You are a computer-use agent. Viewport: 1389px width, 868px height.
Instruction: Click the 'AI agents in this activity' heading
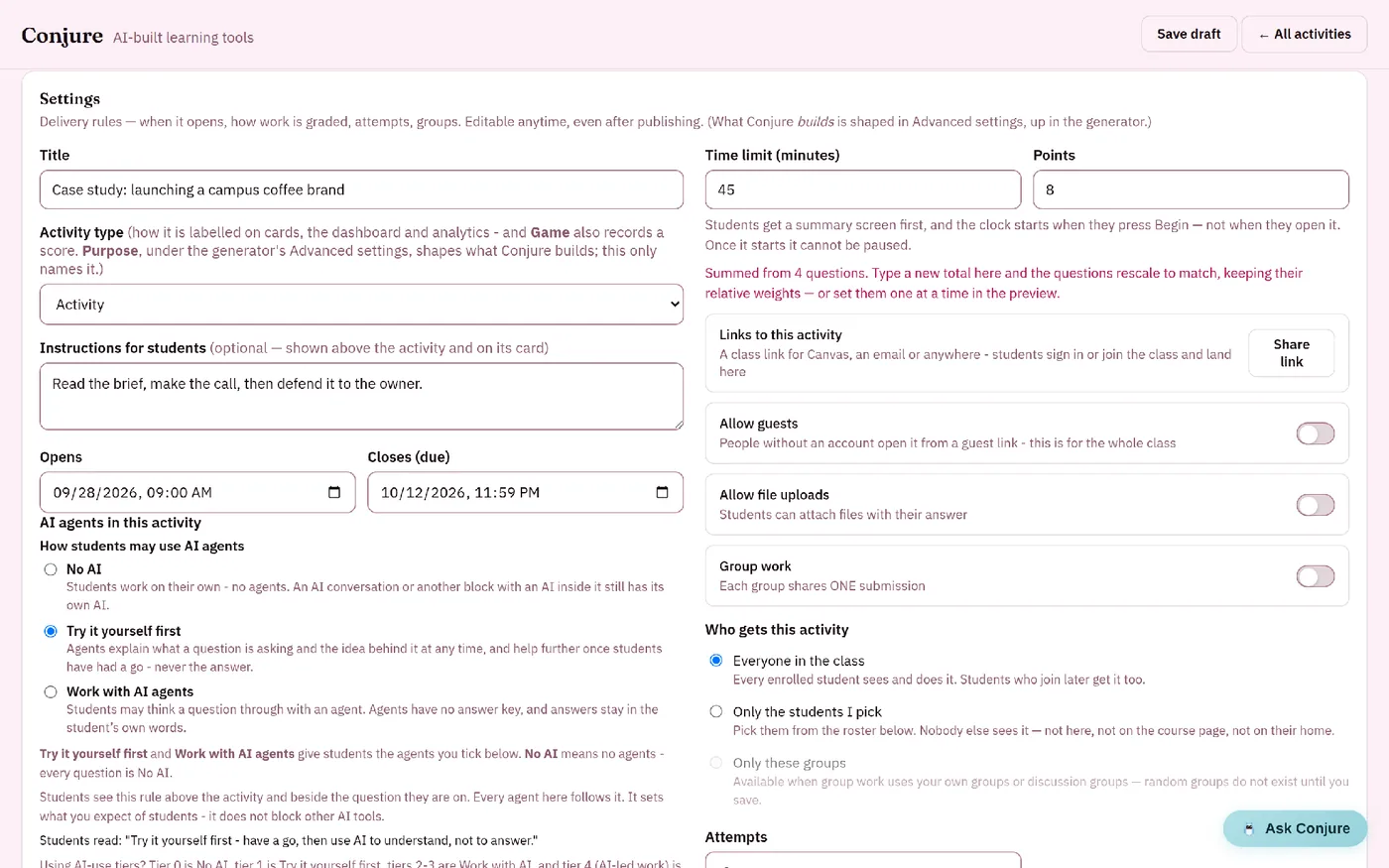(120, 523)
